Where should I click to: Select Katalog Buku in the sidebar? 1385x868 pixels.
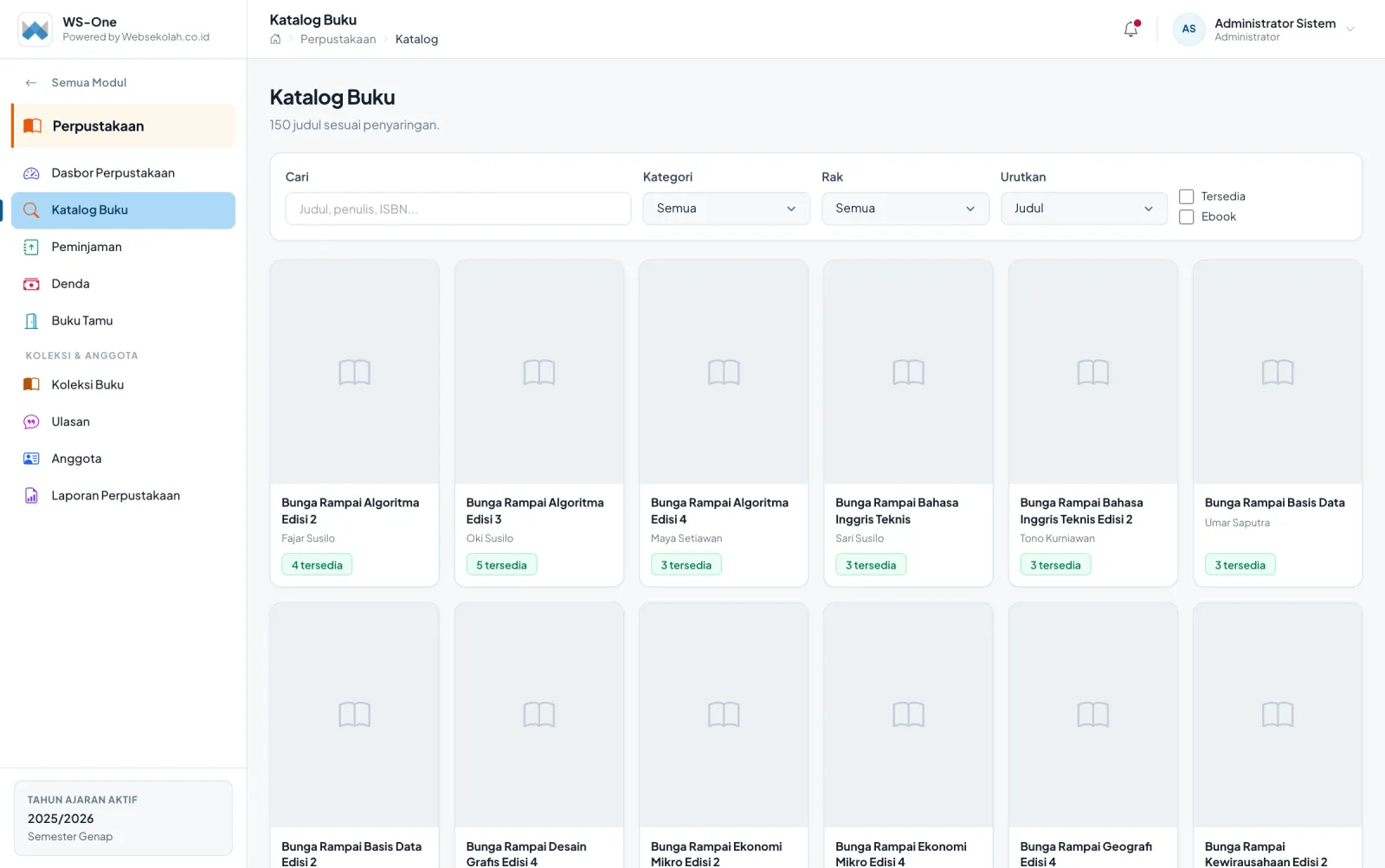(x=123, y=210)
